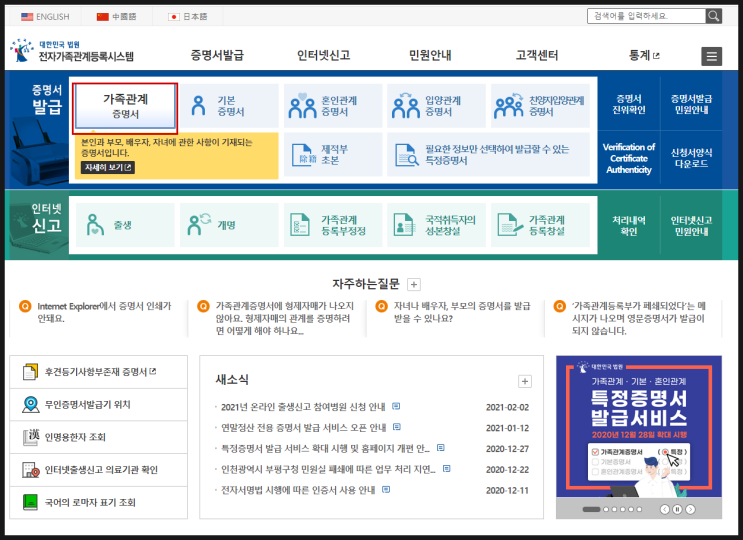The image size is (743, 540).
Task: Click the search magnifier icon
Action: point(713,16)
